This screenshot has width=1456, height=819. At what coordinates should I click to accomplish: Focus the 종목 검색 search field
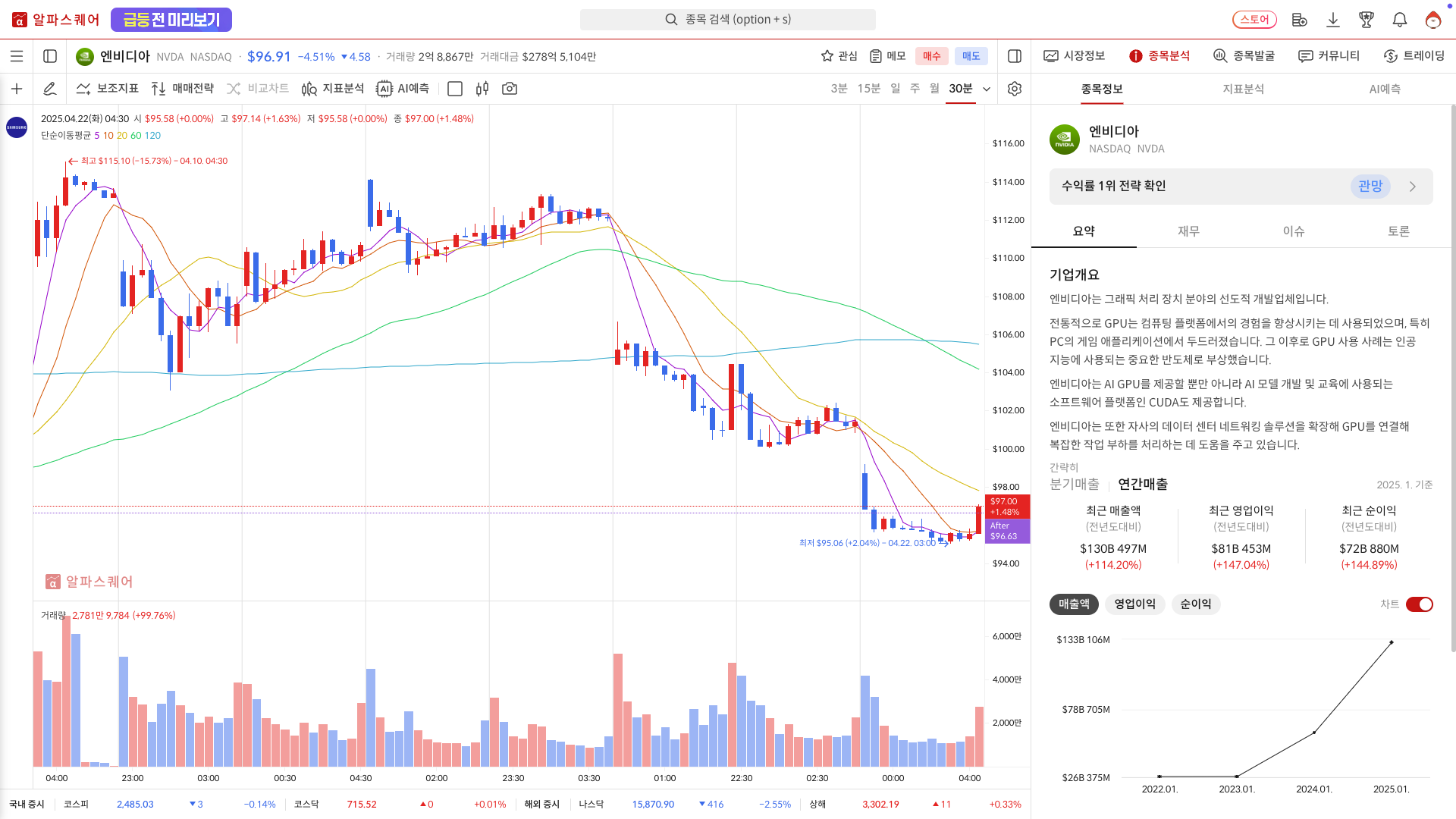coord(728,20)
